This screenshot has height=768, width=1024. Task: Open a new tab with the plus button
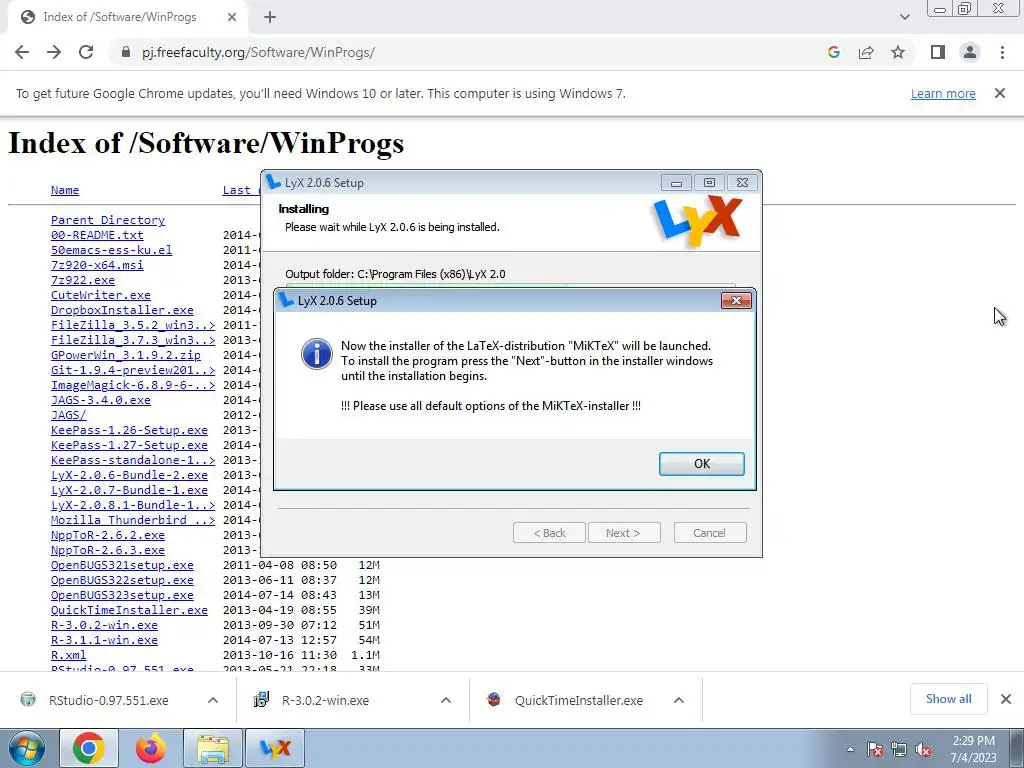[x=270, y=17]
